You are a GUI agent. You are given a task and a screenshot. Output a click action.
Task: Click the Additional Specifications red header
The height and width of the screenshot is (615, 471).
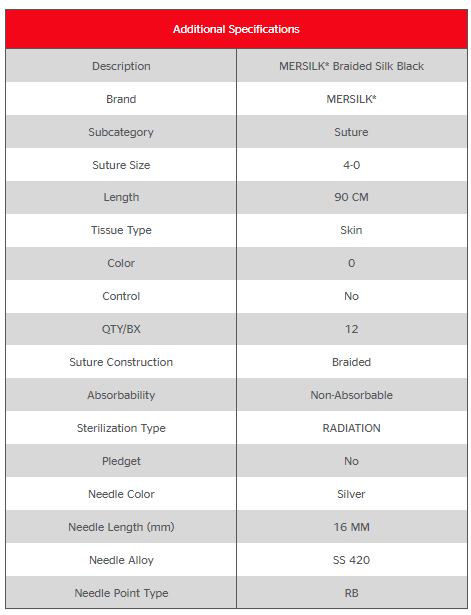coord(236,29)
